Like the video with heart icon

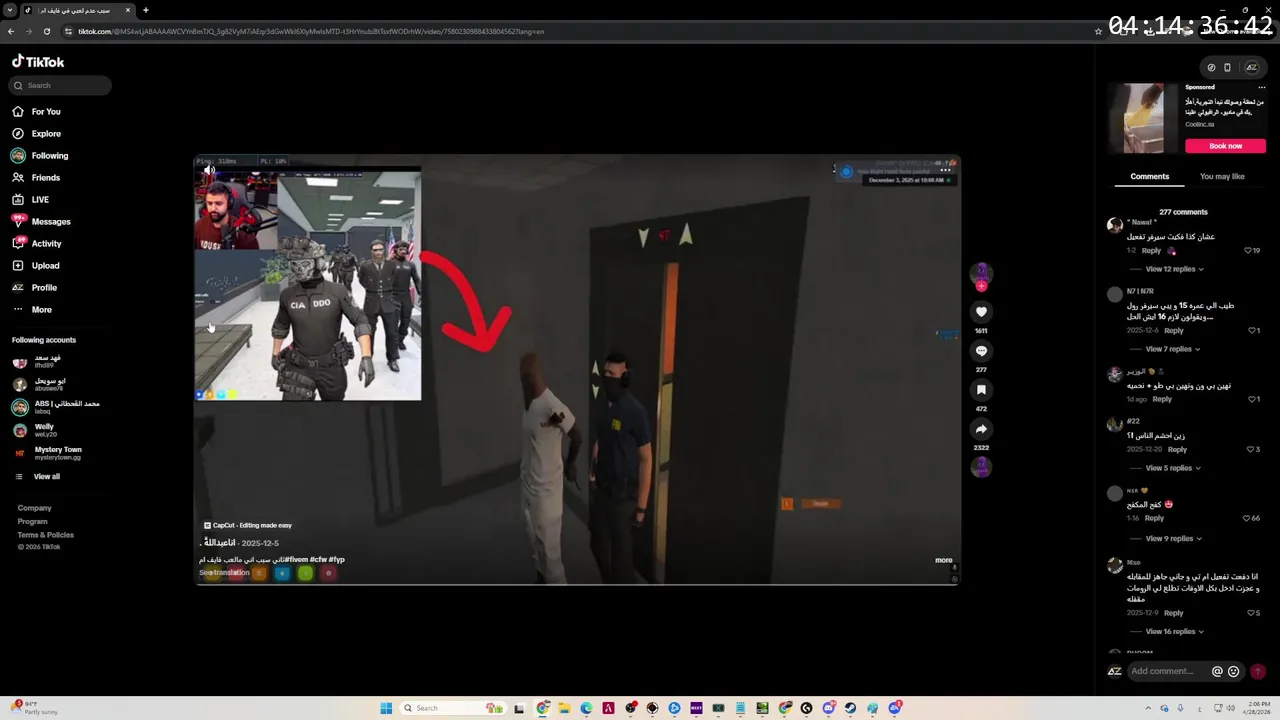[981, 312]
